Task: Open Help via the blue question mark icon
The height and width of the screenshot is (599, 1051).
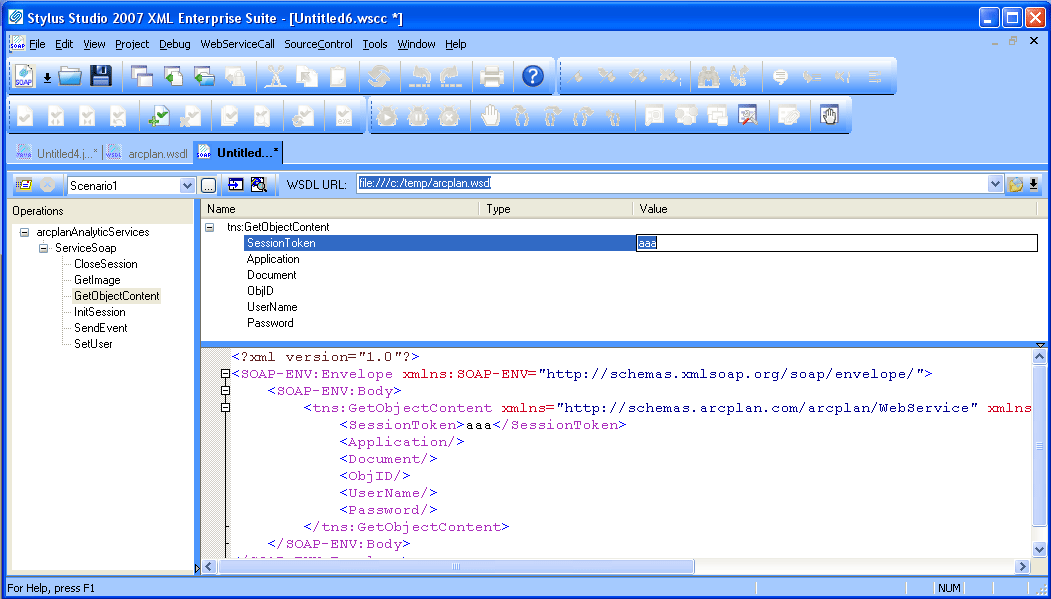Action: point(533,76)
